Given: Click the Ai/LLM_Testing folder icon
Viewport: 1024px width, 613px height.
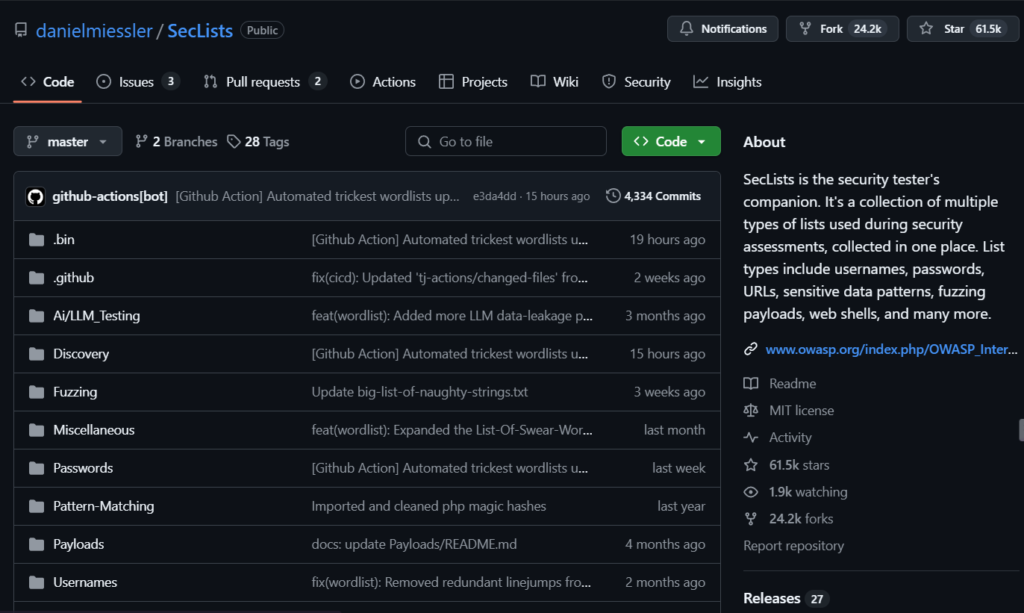Looking at the screenshot, I should [37, 316].
